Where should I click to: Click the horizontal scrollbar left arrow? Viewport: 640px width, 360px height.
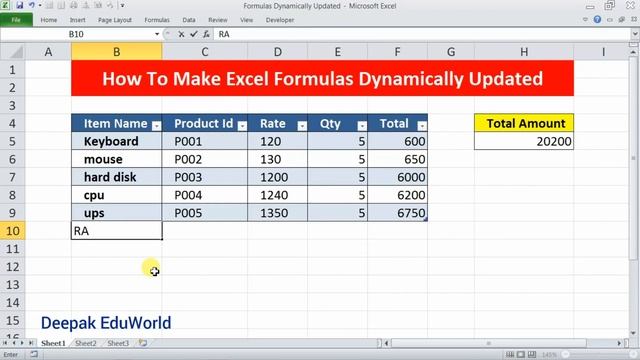click(x=386, y=343)
